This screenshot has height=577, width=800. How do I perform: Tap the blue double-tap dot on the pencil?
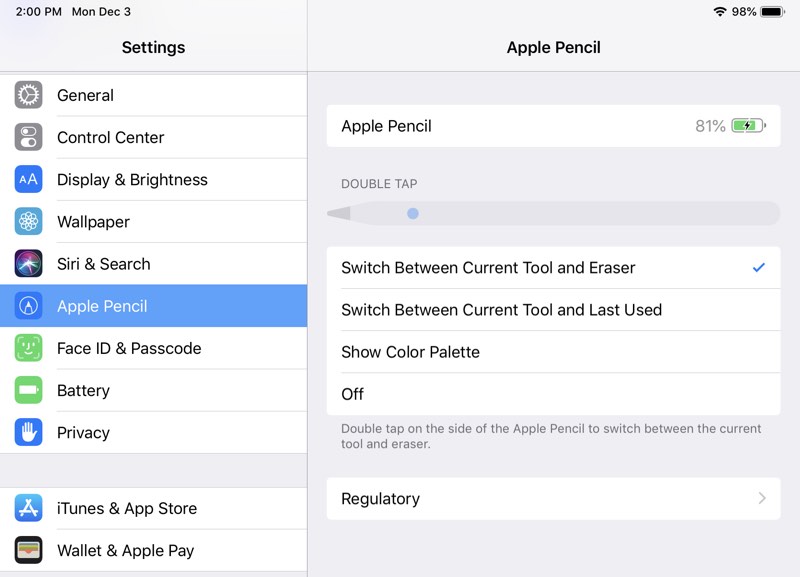point(413,213)
